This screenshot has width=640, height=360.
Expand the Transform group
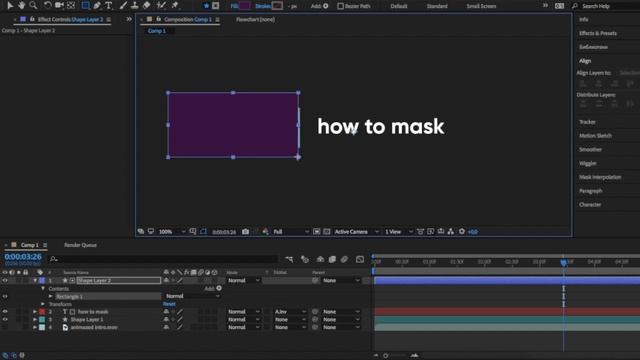tap(43, 304)
